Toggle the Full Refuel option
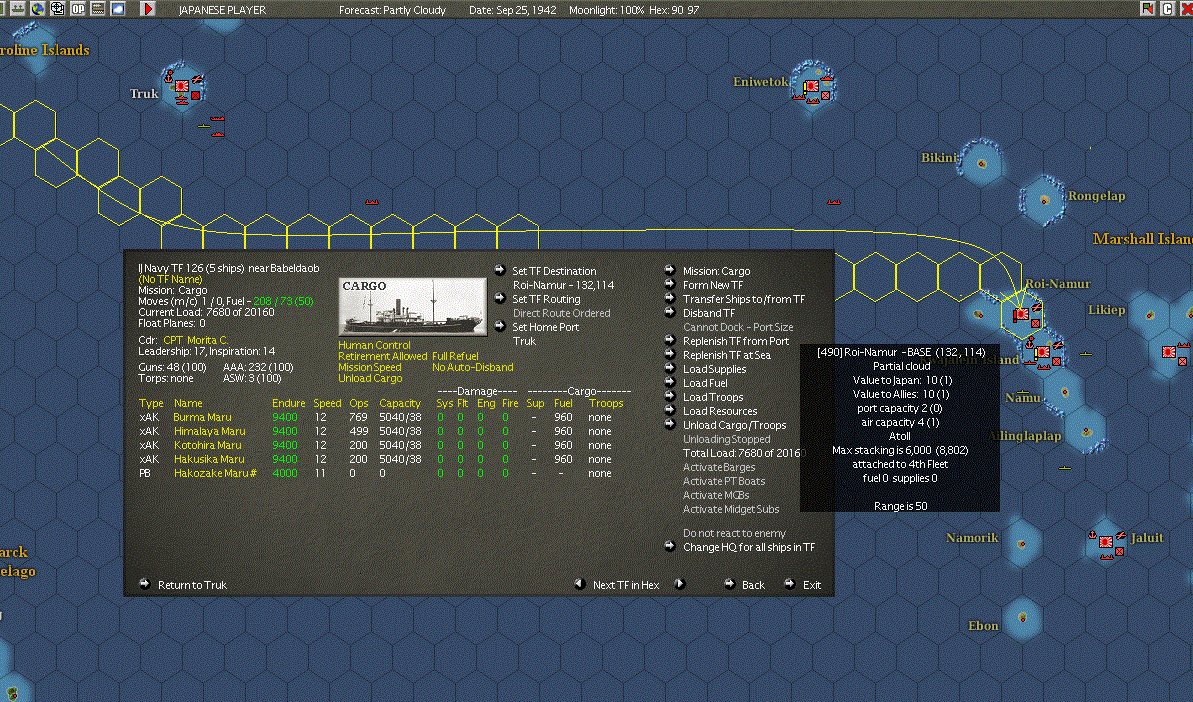 (x=455, y=356)
